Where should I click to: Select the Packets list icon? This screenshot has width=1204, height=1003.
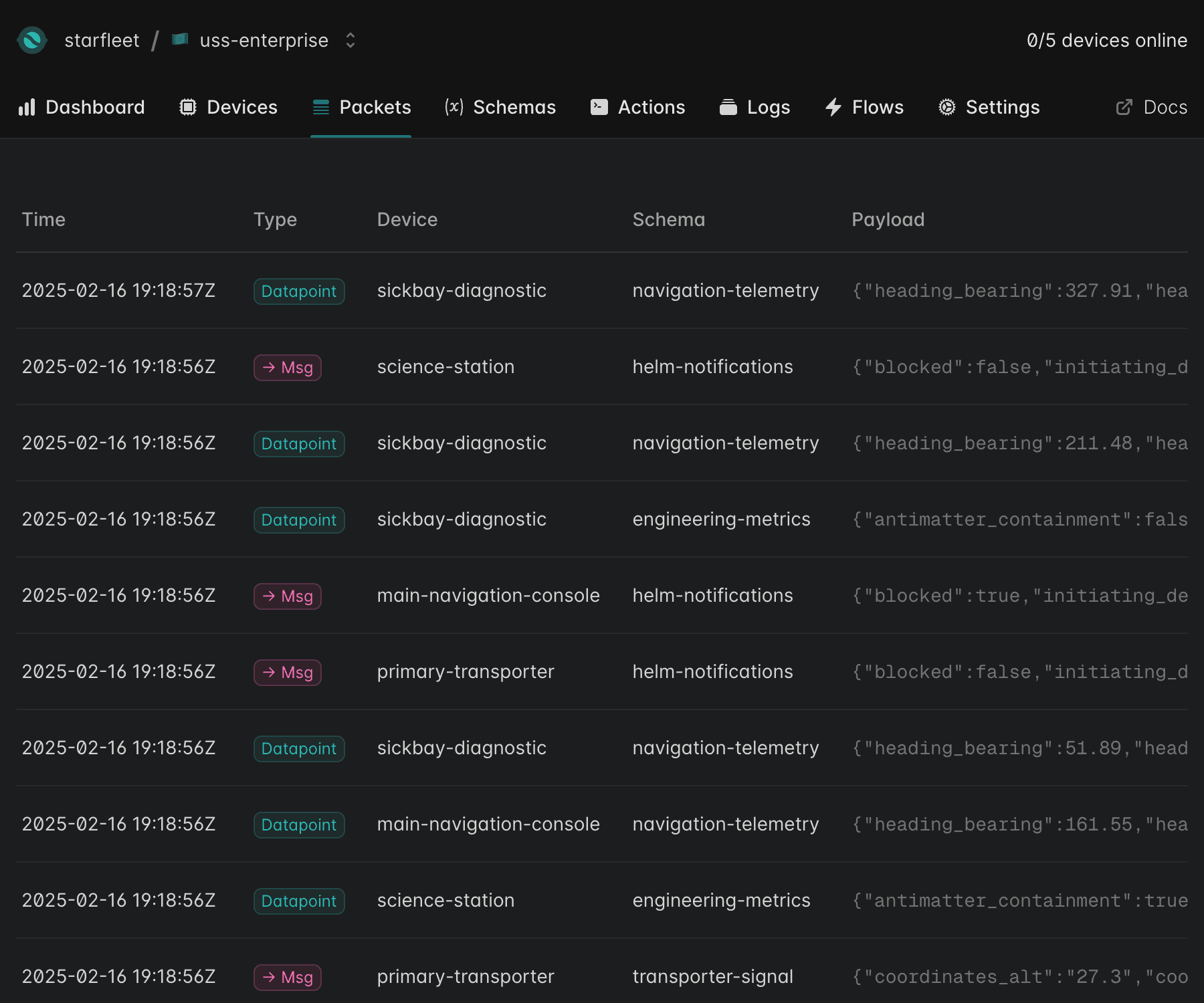pyautogui.click(x=320, y=107)
